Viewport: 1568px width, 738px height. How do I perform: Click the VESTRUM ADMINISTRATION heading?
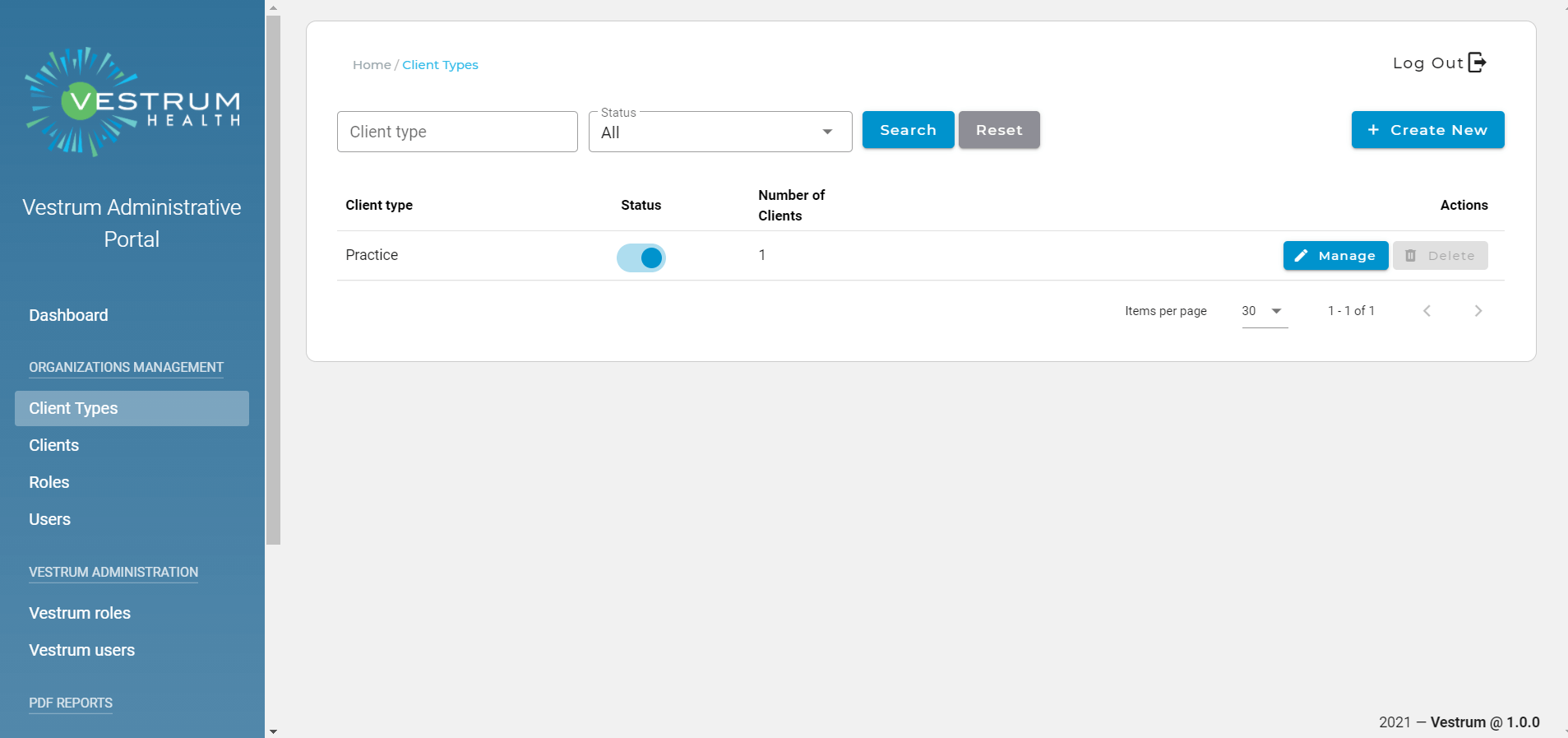click(113, 572)
